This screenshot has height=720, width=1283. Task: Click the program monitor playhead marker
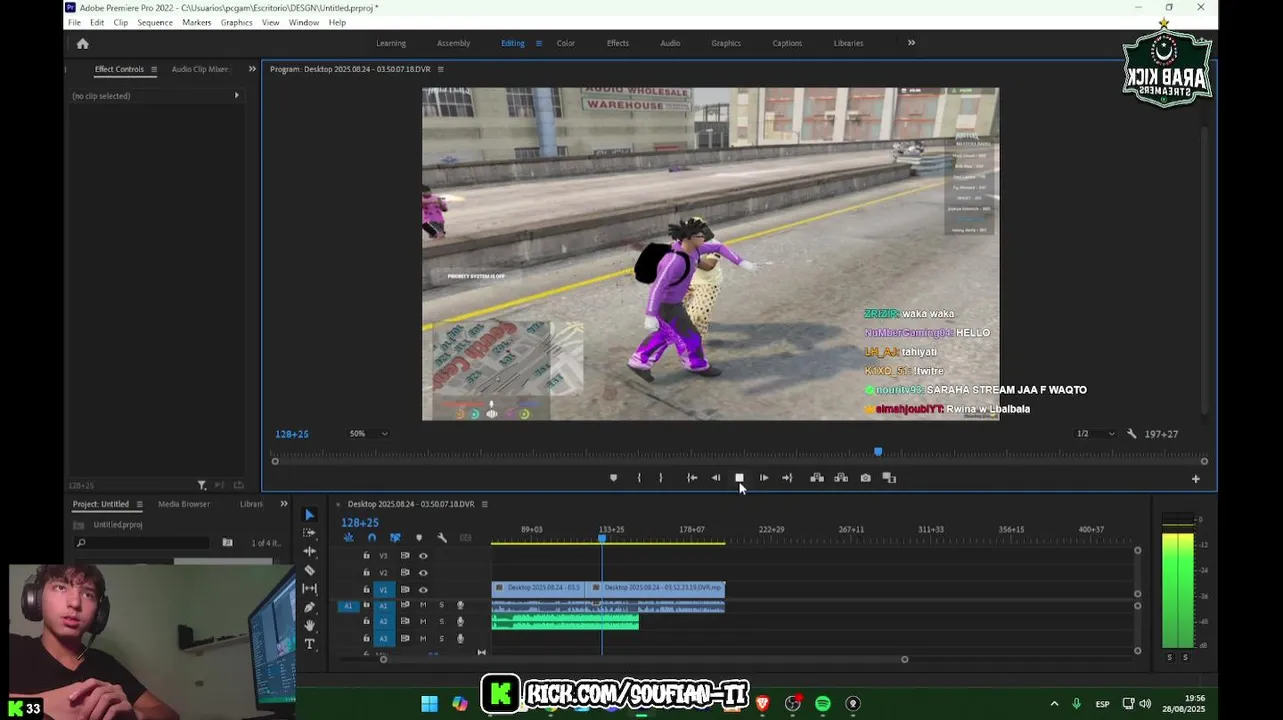click(878, 452)
